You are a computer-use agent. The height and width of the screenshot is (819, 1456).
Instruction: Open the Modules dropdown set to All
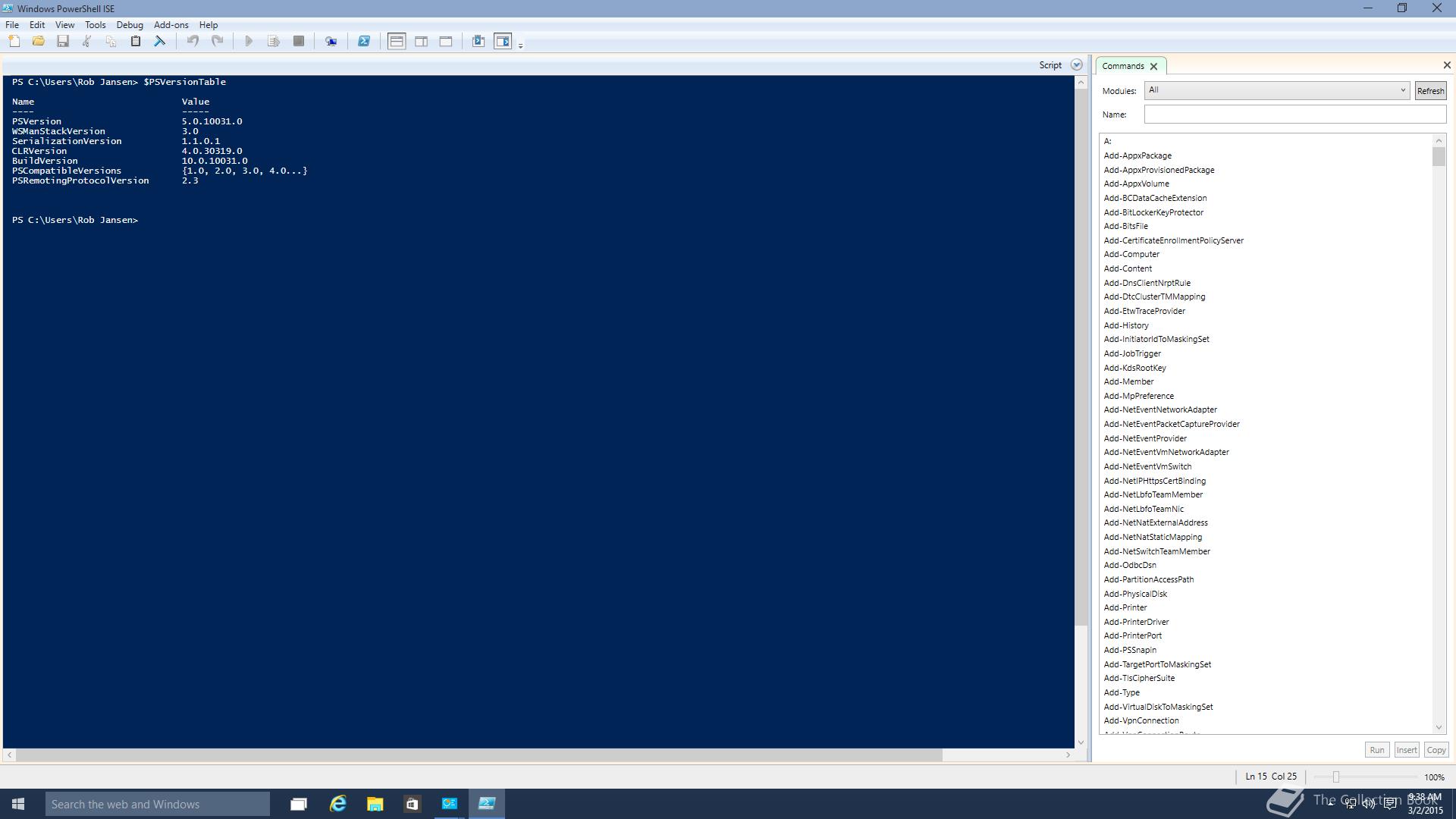(x=1277, y=90)
